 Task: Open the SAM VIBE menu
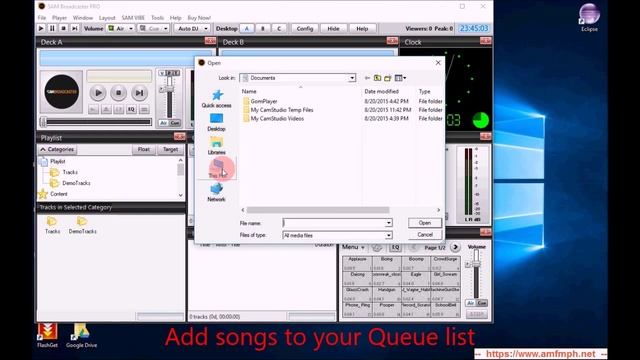tap(133, 18)
